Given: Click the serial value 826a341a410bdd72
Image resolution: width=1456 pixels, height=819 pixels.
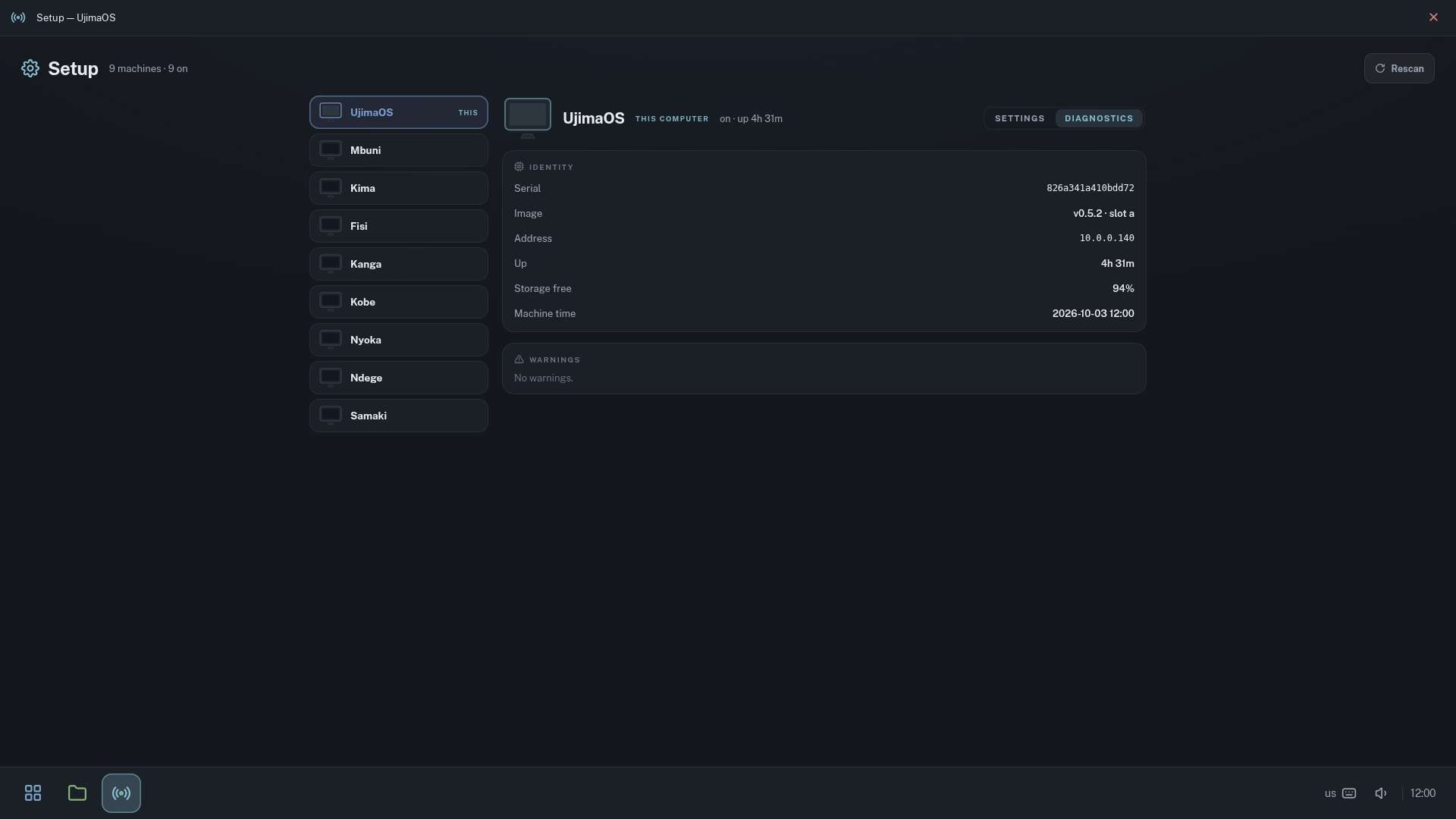Looking at the screenshot, I should click(x=1090, y=188).
